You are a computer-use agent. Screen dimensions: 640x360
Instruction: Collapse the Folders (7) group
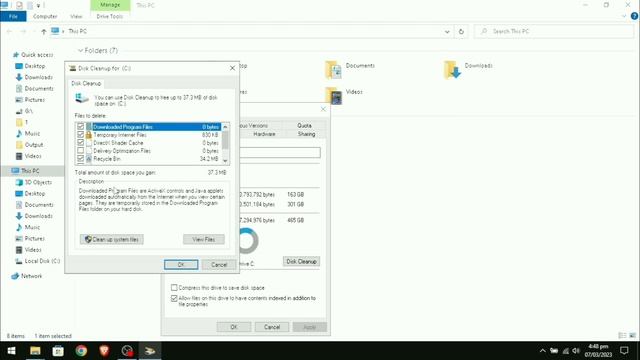(80, 51)
